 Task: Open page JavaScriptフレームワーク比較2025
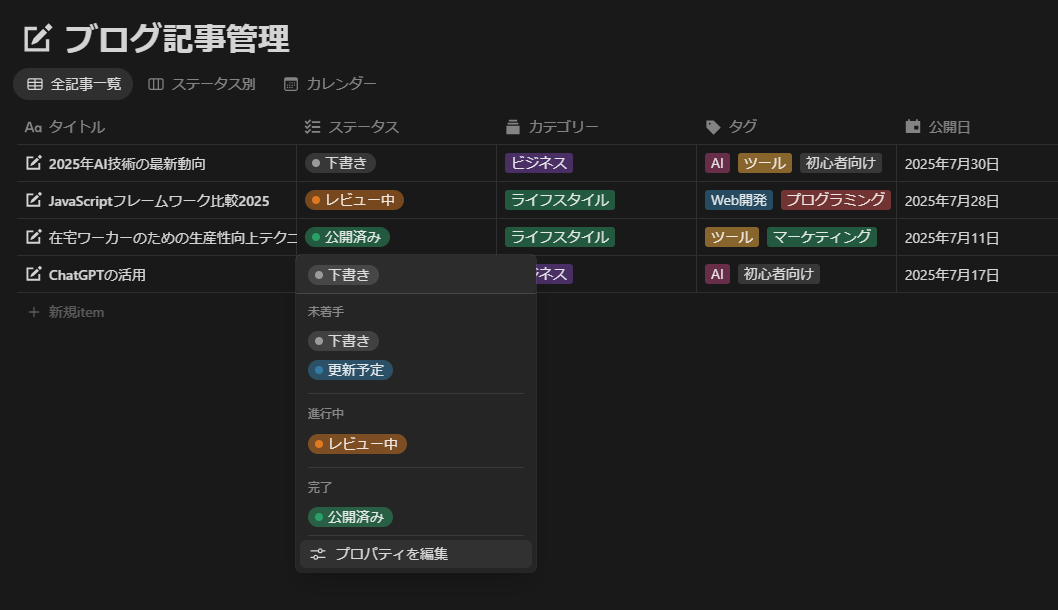click(x=159, y=201)
